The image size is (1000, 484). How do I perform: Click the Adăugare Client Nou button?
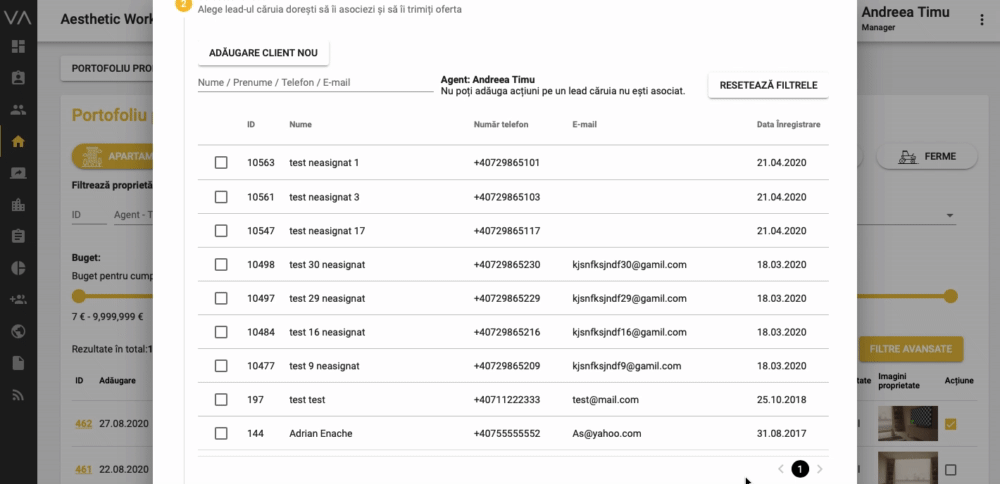click(257, 52)
